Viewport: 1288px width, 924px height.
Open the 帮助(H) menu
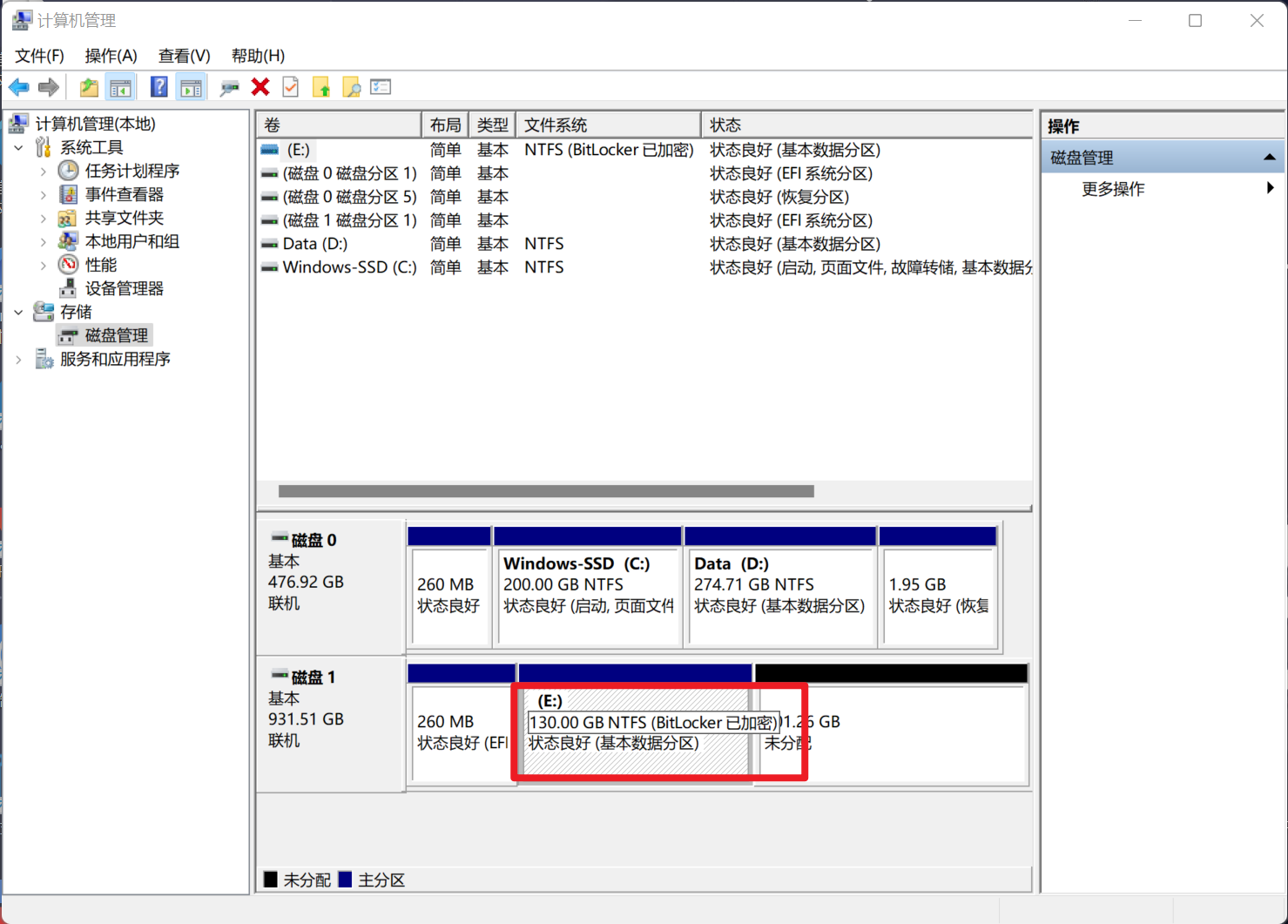(258, 56)
